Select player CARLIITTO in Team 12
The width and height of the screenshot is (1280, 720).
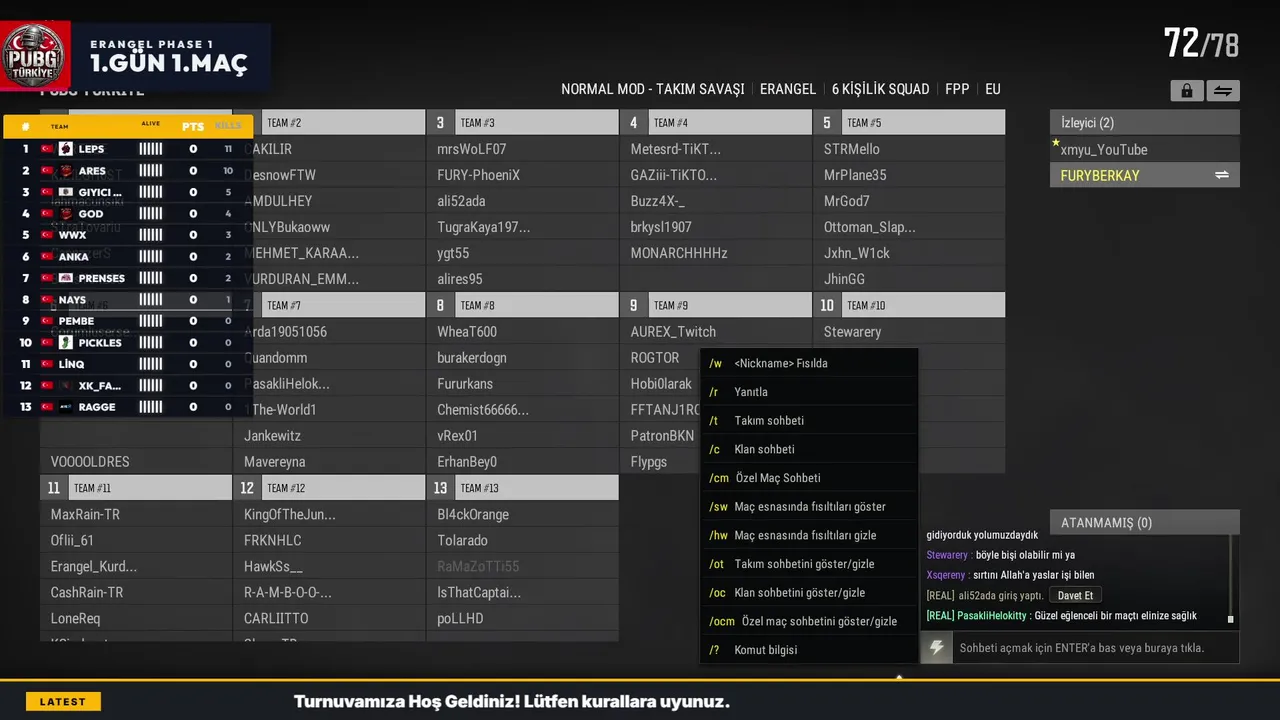coord(329,618)
